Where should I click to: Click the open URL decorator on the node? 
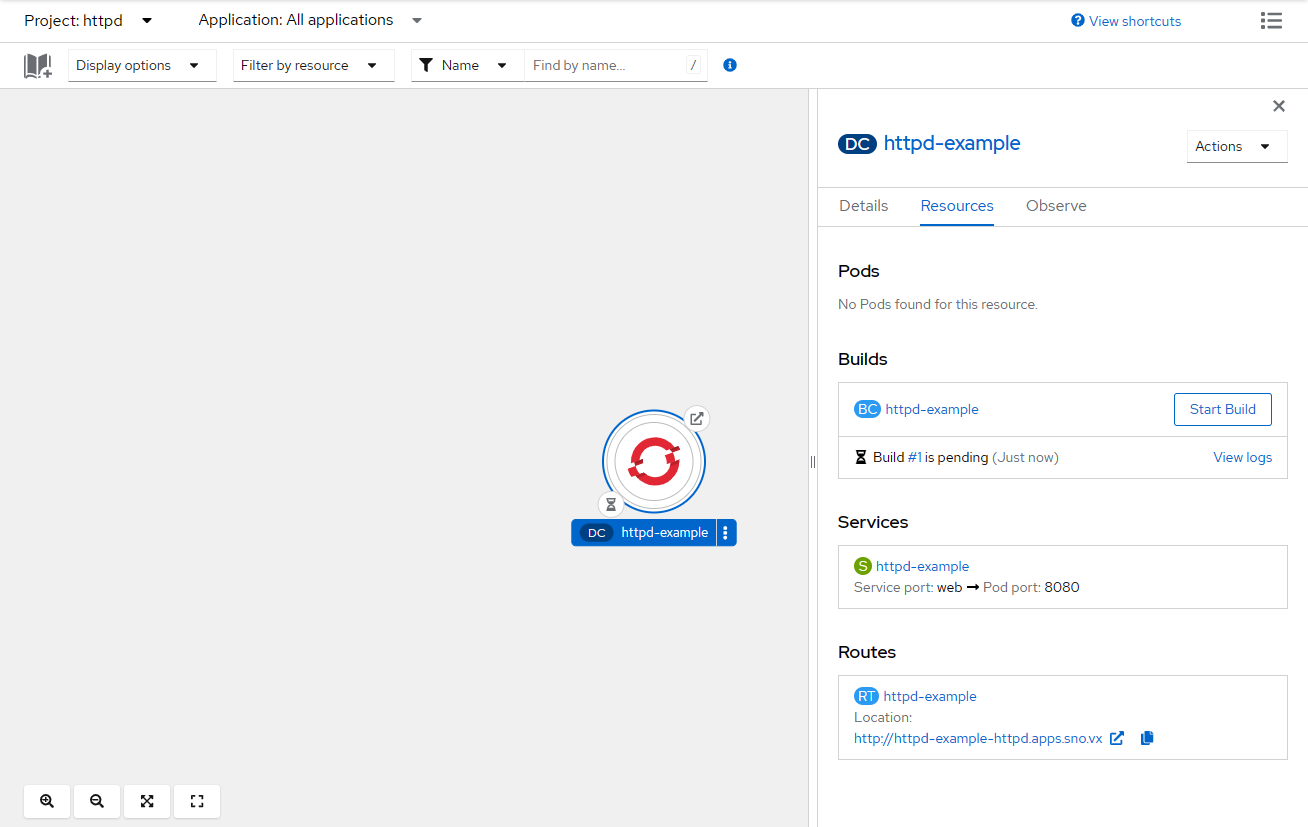(x=696, y=418)
